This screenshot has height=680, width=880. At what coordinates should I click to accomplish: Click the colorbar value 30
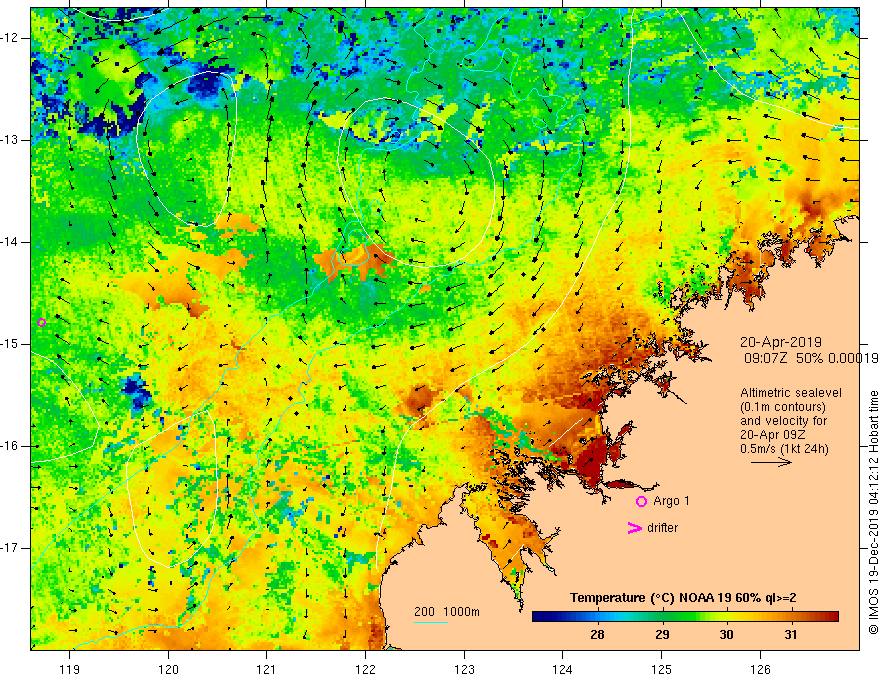coord(726,635)
